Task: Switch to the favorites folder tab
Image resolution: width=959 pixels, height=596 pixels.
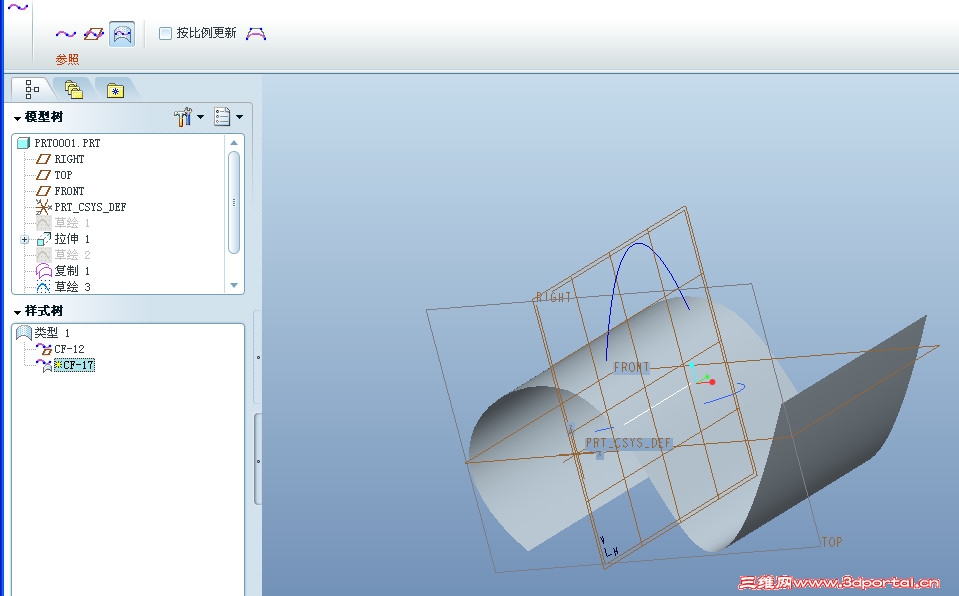Action: coord(115,91)
